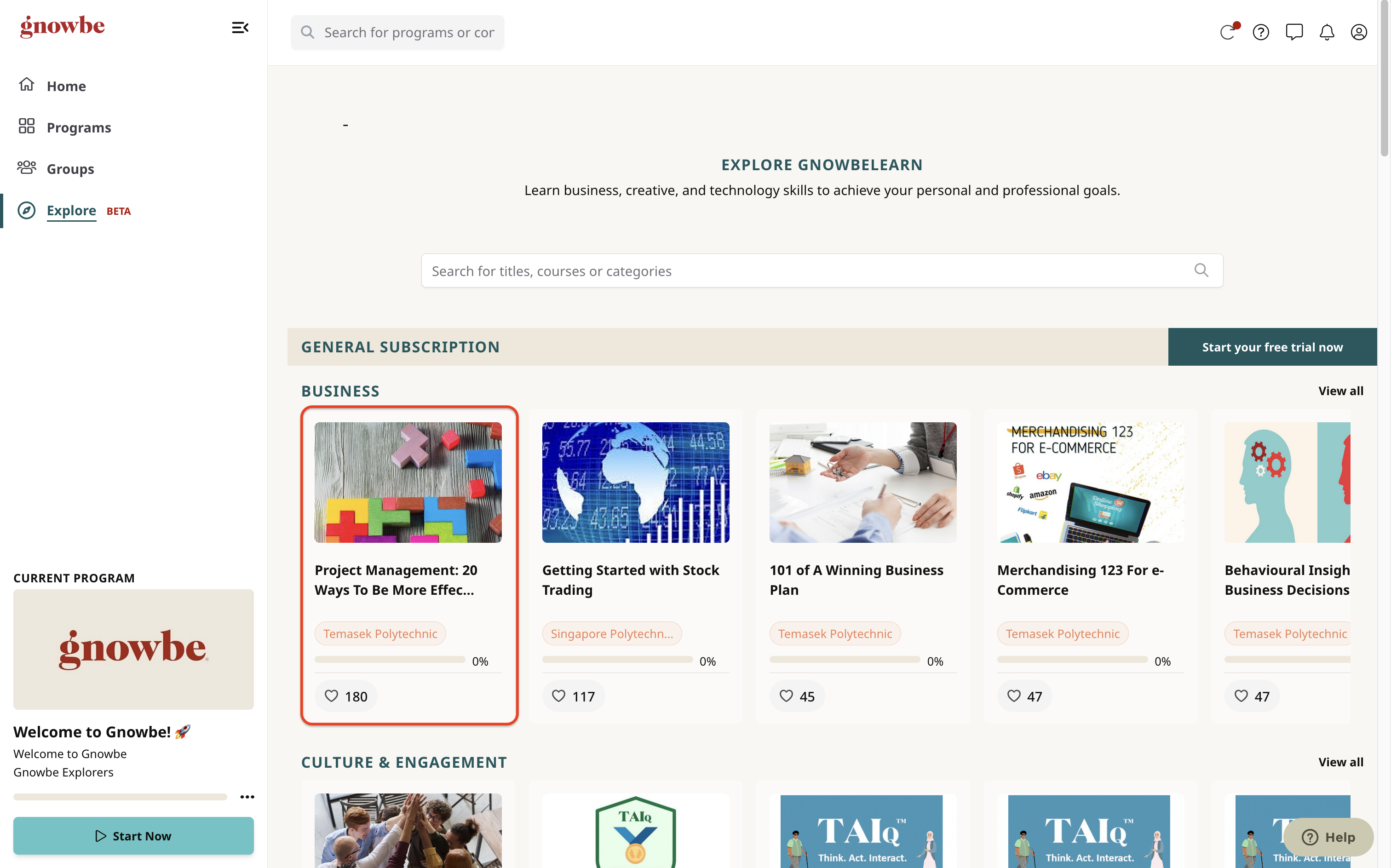Click the BUSINESS section heading
The width and height of the screenshot is (1391, 868).
[340, 391]
